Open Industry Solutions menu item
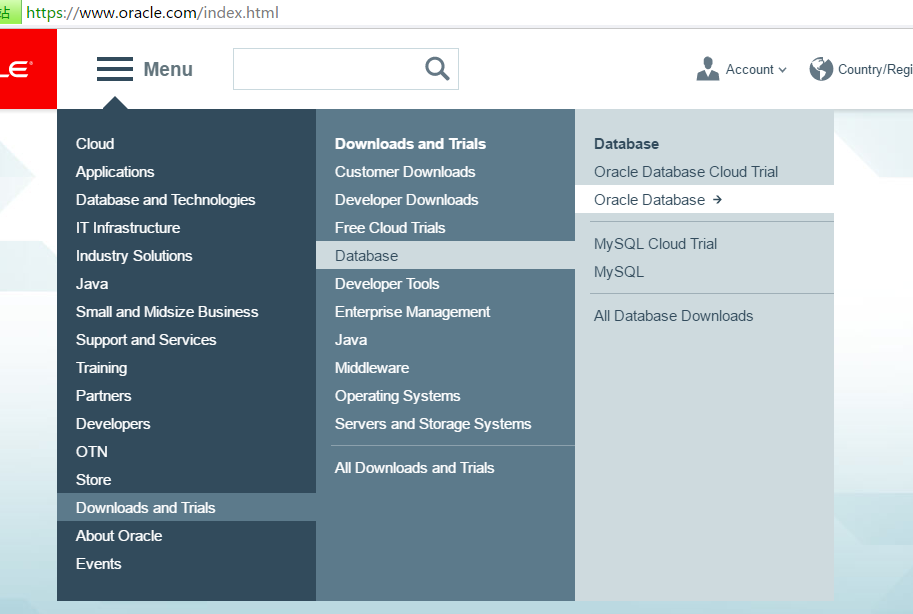 tap(134, 256)
